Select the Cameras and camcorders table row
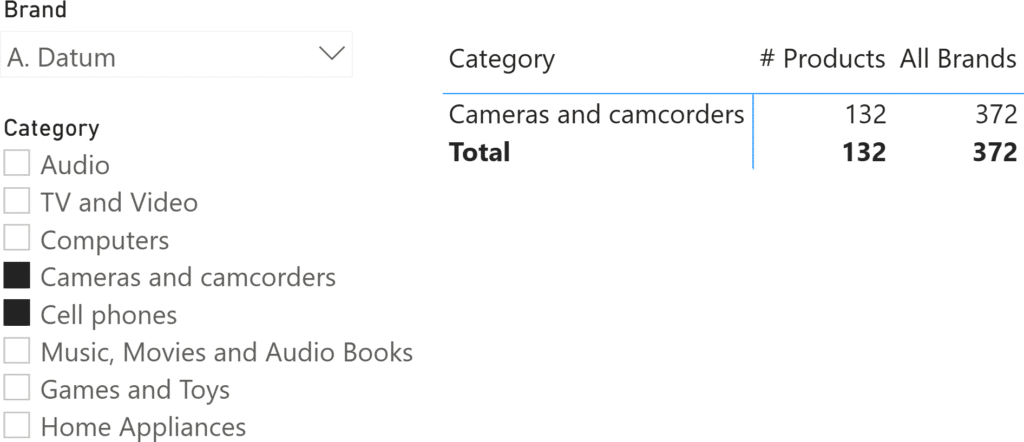 596,114
